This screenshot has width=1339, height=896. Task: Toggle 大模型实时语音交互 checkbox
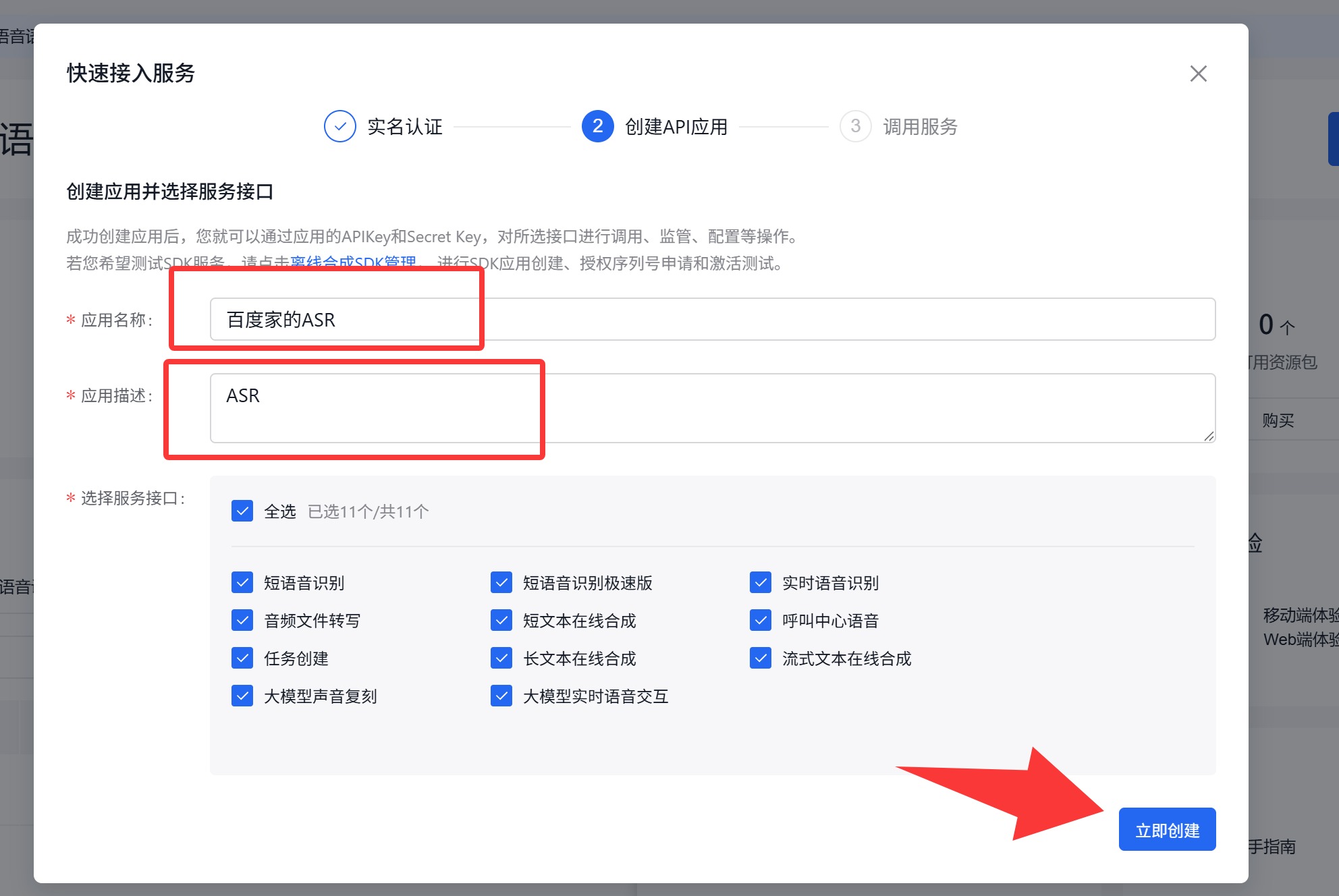tap(501, 696)
